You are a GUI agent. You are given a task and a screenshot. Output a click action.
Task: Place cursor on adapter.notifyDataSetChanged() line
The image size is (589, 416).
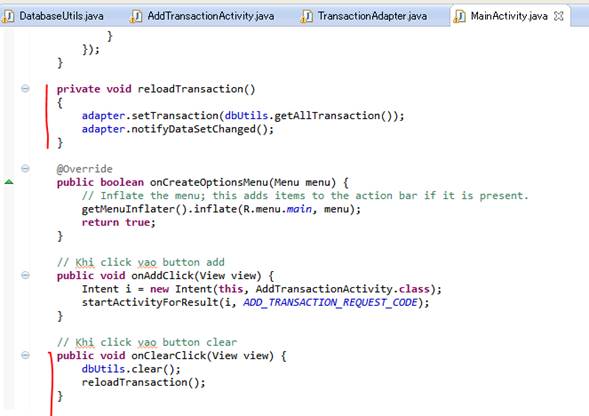tap(178, 129)
